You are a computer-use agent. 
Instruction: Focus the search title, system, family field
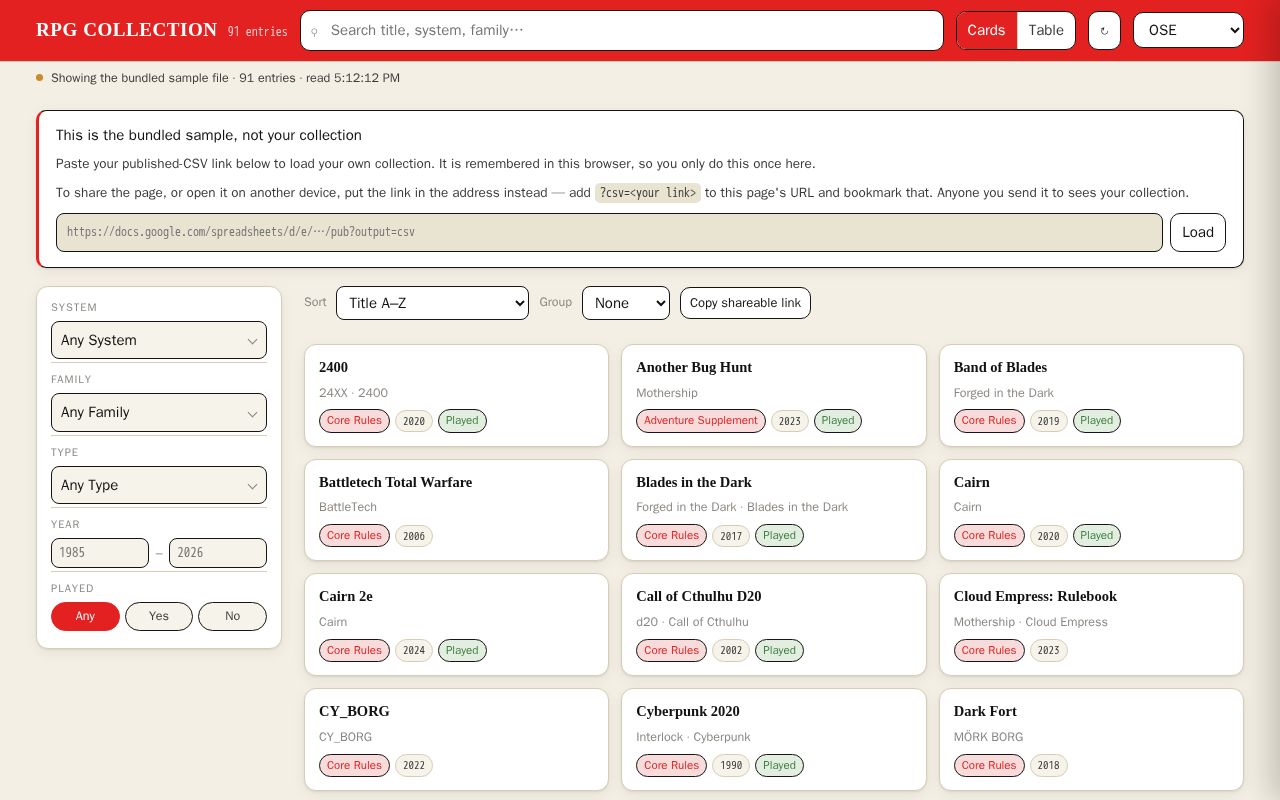(x=622, y=30)
